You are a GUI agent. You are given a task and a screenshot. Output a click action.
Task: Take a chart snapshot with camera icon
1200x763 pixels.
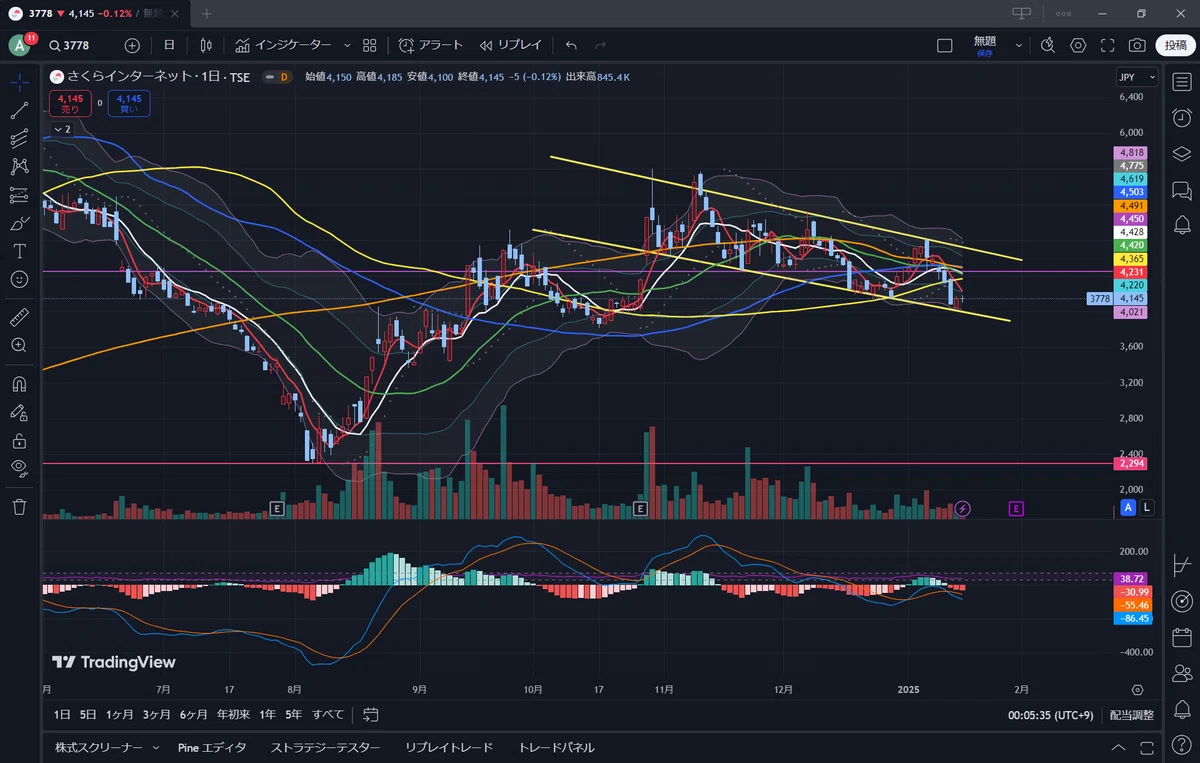pyautogui.click(x=1137, y=45)
